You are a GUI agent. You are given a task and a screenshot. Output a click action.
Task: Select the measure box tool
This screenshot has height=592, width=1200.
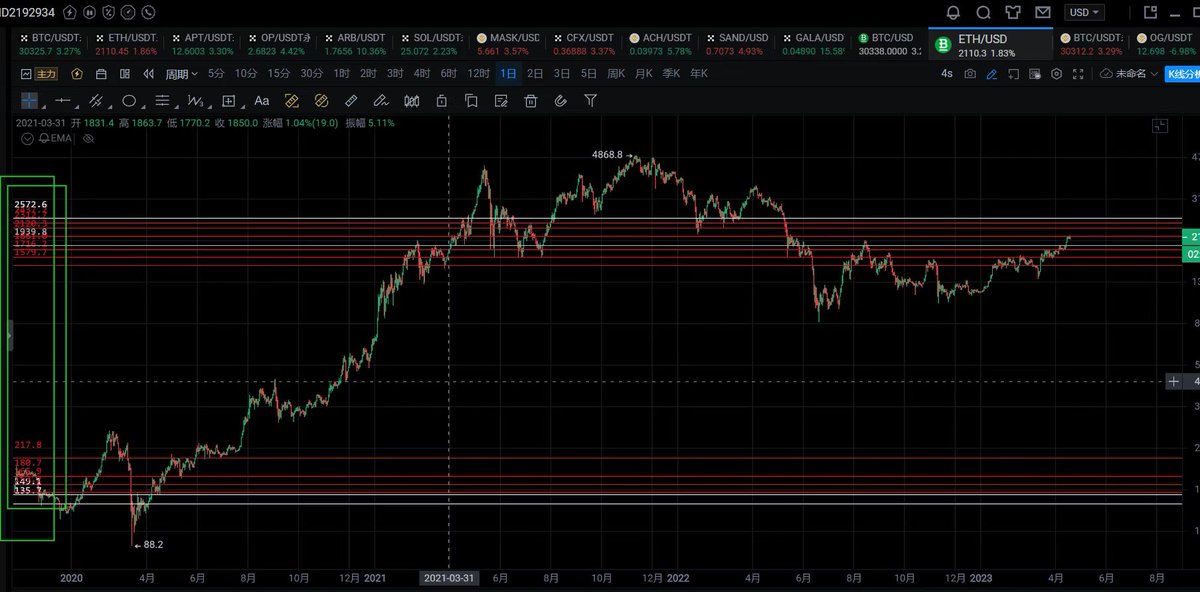pyautogui.click(x=229, y=100)
